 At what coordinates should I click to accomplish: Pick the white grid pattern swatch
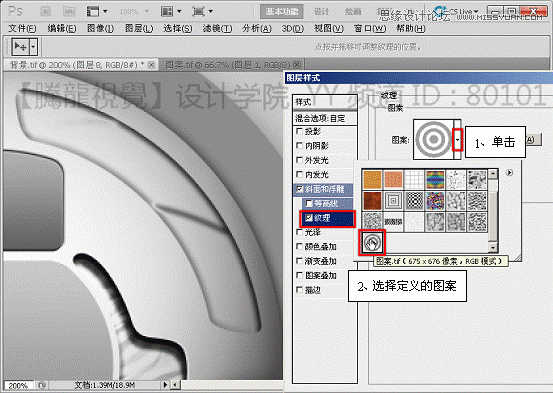click(414, 180)
